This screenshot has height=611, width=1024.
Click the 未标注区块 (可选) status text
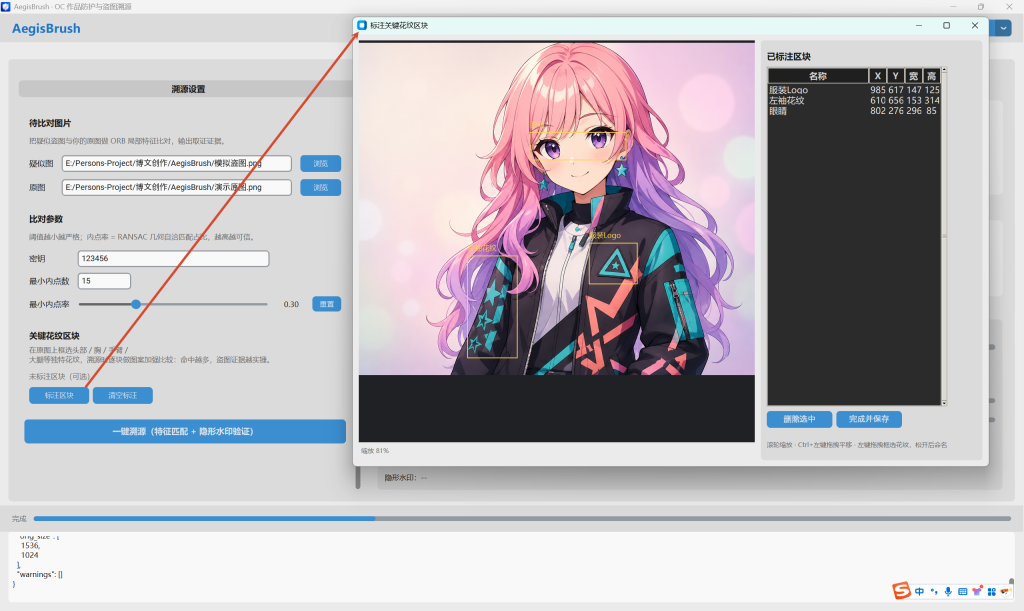click(59, 377)
